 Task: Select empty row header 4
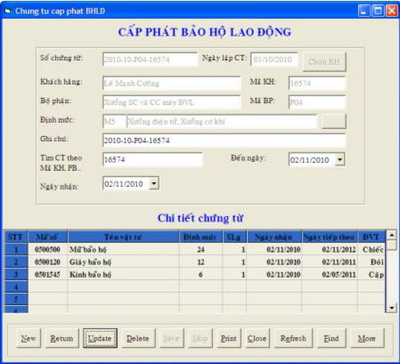[16, 287]
